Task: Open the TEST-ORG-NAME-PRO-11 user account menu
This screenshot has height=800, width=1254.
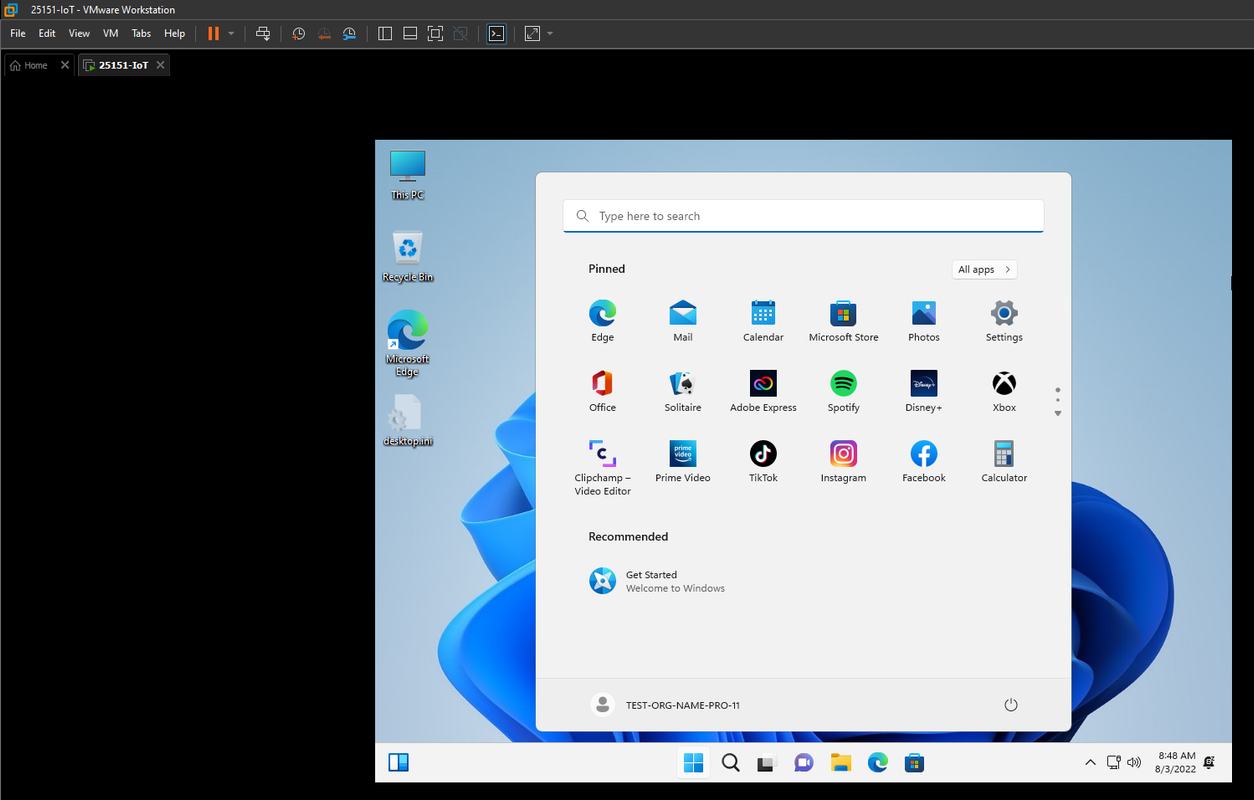Action: [x=665, y=705]
